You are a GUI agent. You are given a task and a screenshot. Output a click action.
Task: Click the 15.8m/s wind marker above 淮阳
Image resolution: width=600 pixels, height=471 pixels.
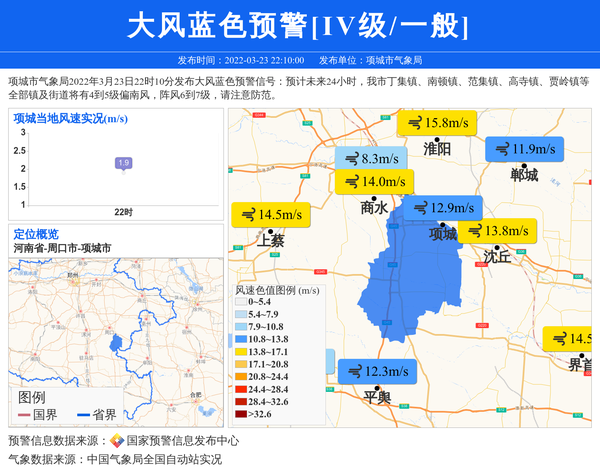[436, 123]
